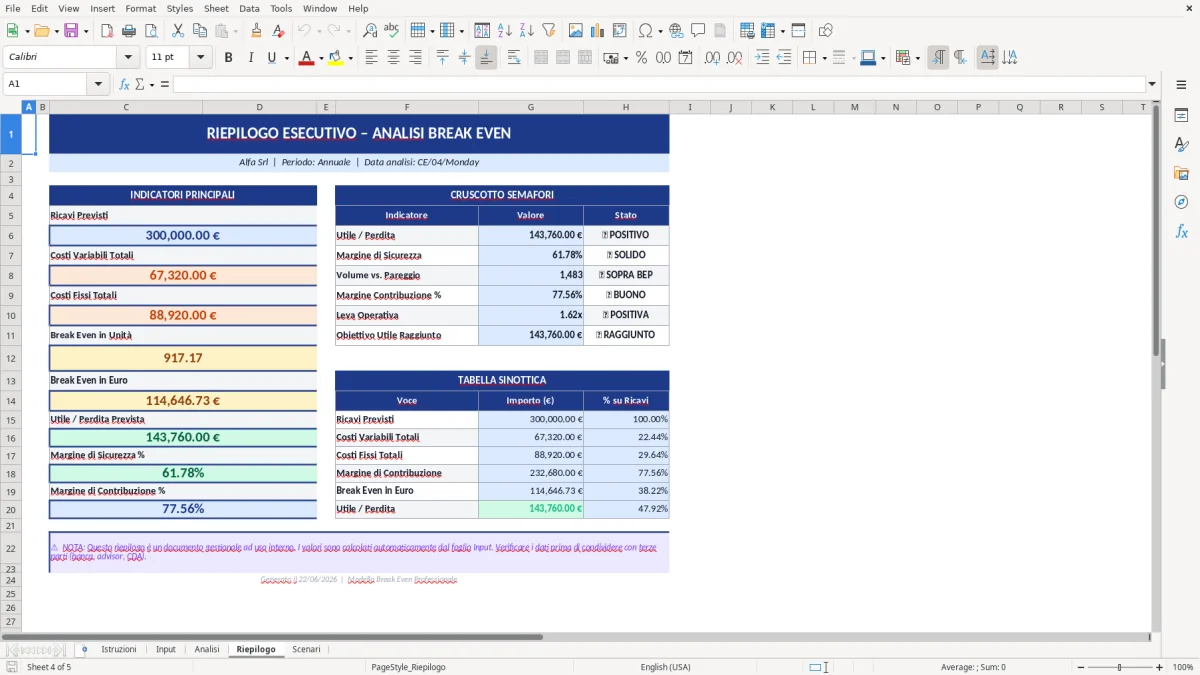Toggle Align Left
The image size is (1200, 675).
tap(371, 58)
